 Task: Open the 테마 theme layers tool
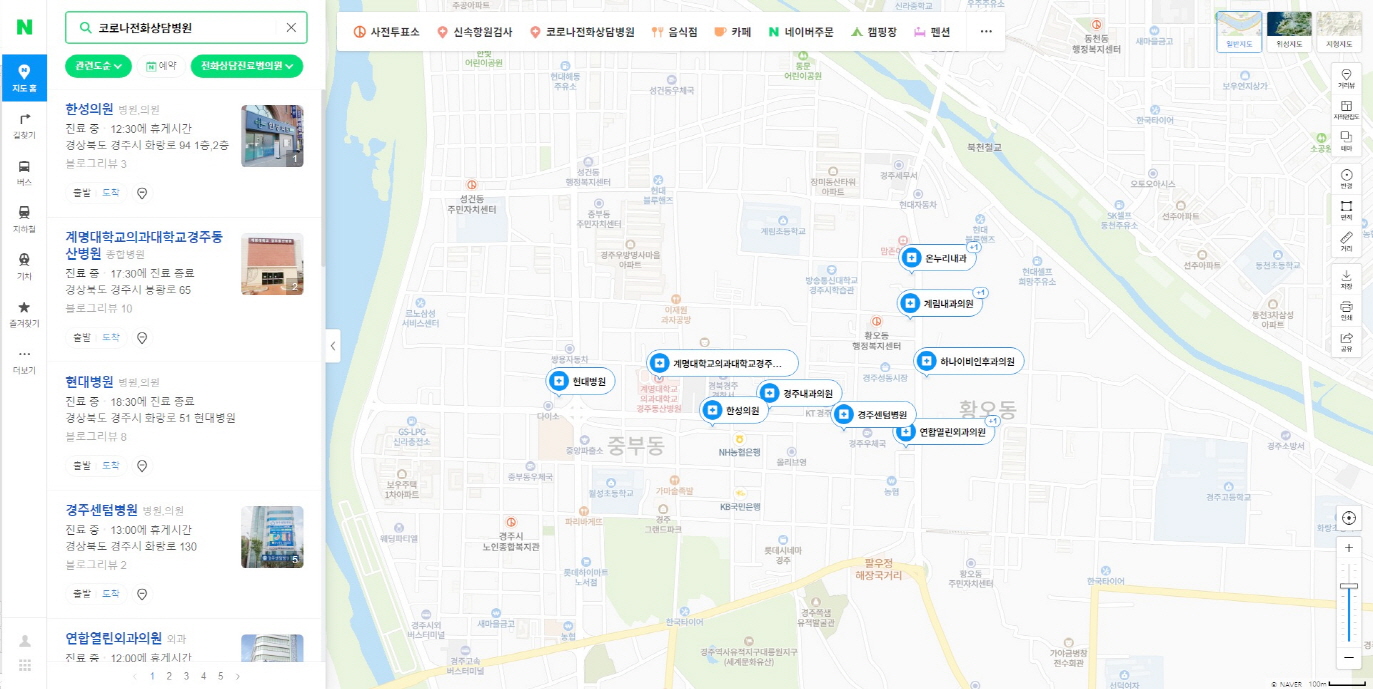tap(1346, 141)
